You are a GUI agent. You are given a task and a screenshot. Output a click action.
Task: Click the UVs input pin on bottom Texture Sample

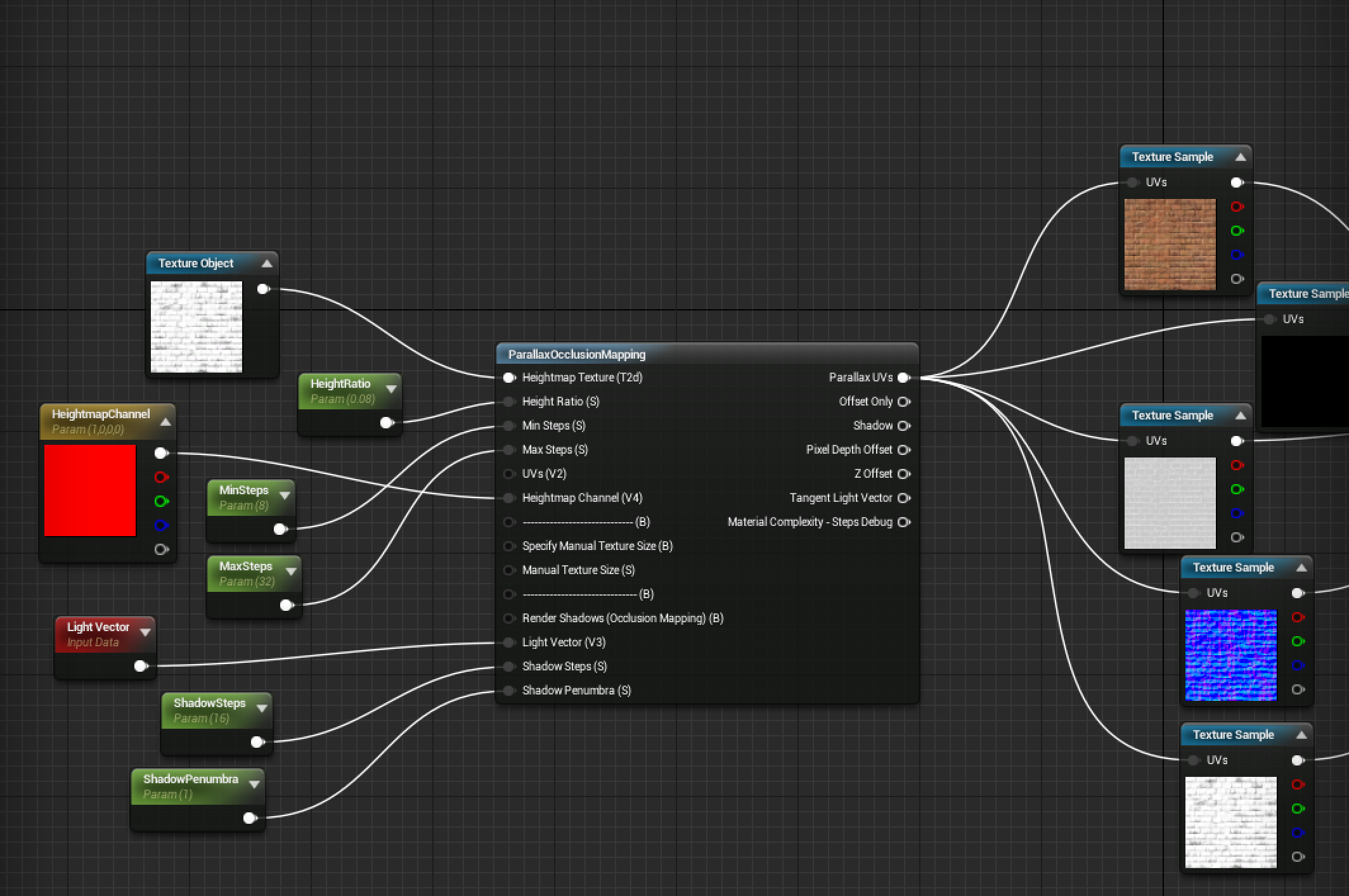[1194, 760]
